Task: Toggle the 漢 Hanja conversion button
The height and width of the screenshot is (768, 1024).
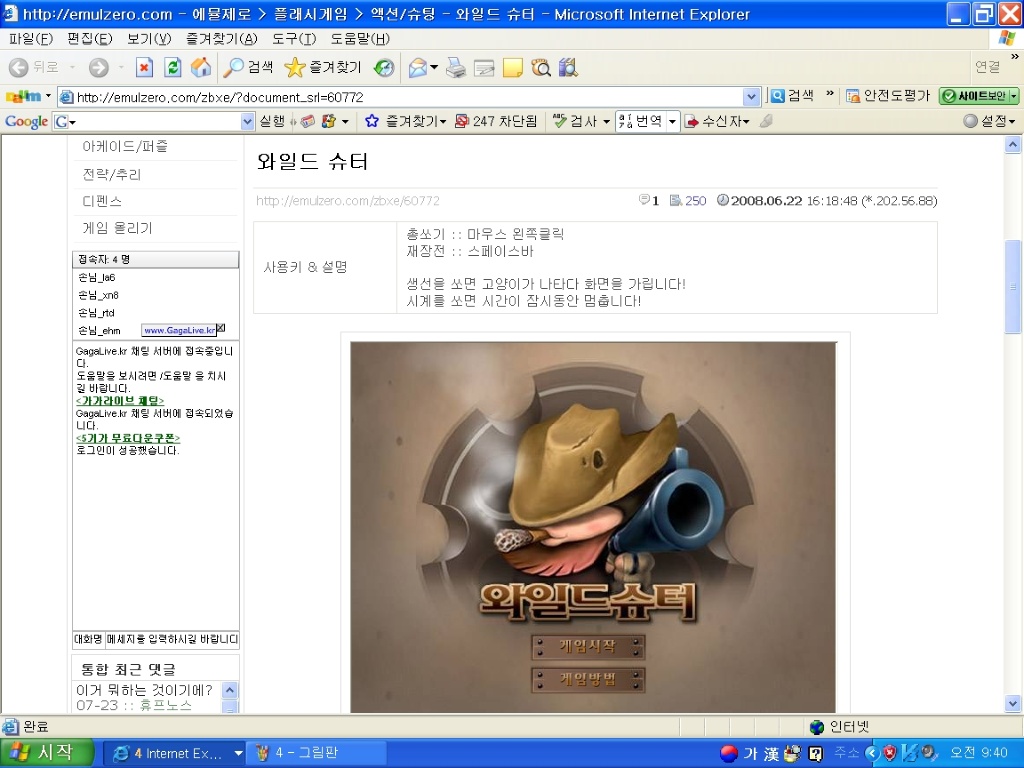Action: (x=772, y=754)
